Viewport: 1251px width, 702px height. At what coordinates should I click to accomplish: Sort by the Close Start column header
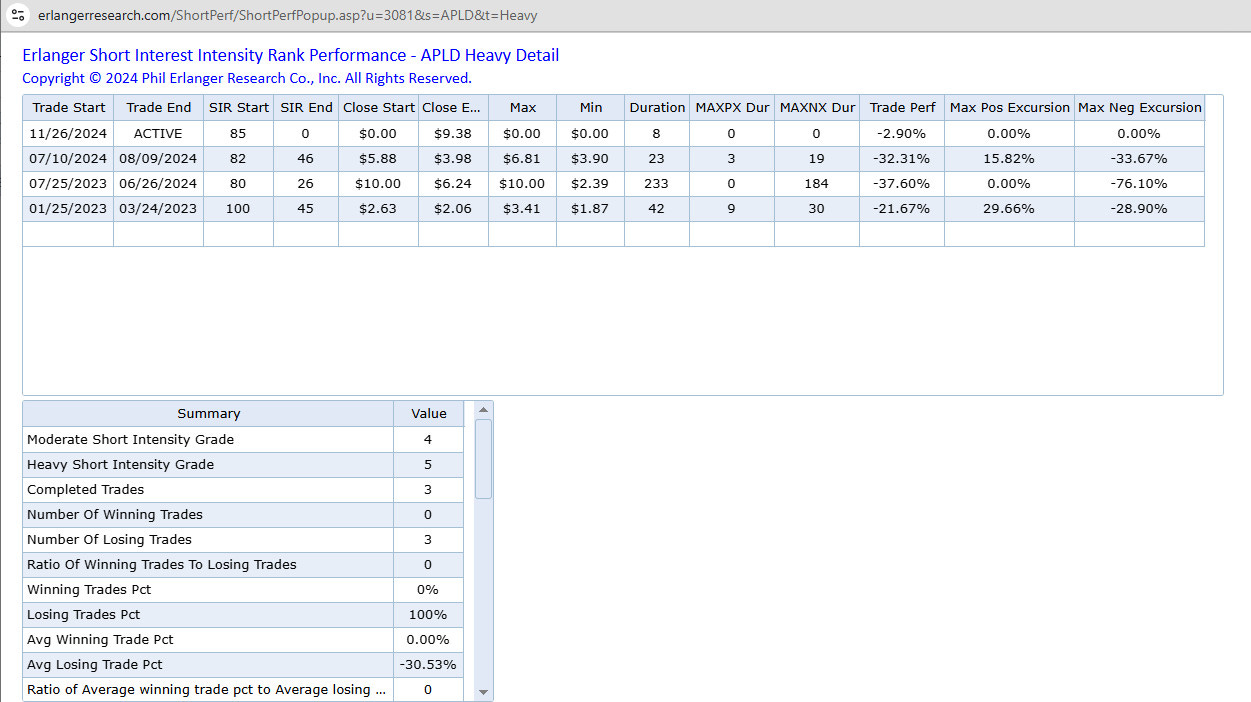(x=379, y=108)
